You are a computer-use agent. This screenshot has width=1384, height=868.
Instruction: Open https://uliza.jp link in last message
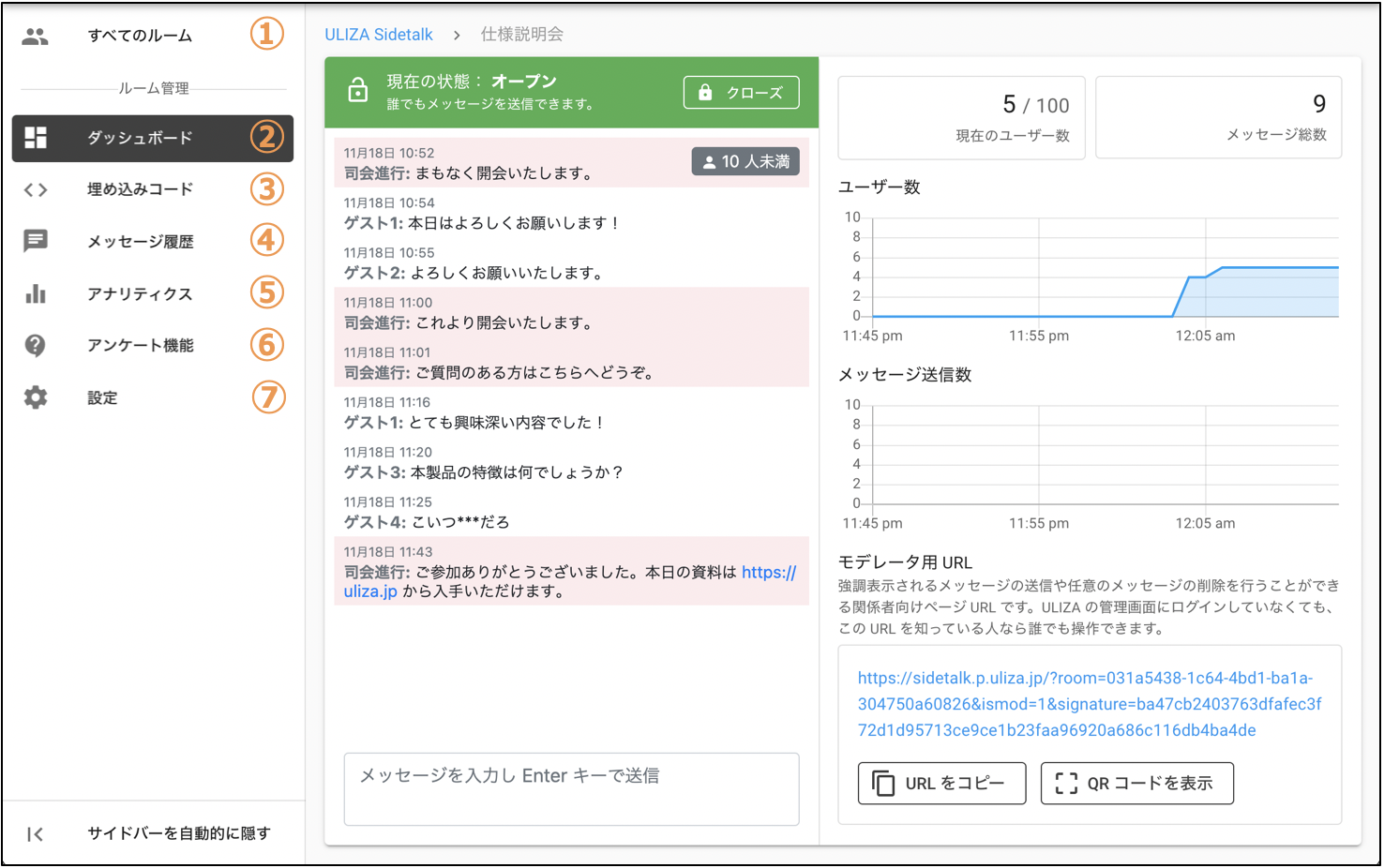(x=768, y=572)
